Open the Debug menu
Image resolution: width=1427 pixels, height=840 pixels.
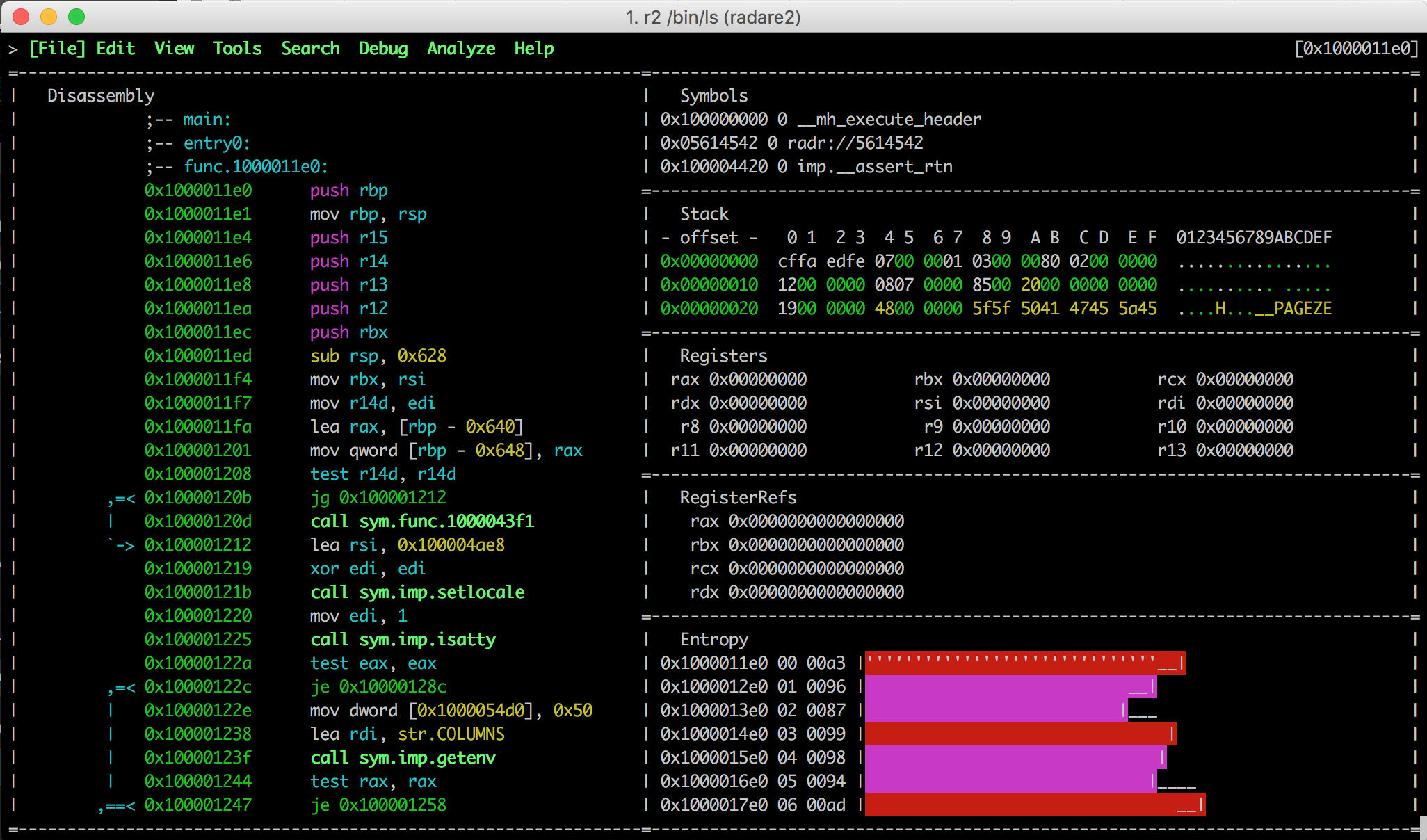coord(383,49)
